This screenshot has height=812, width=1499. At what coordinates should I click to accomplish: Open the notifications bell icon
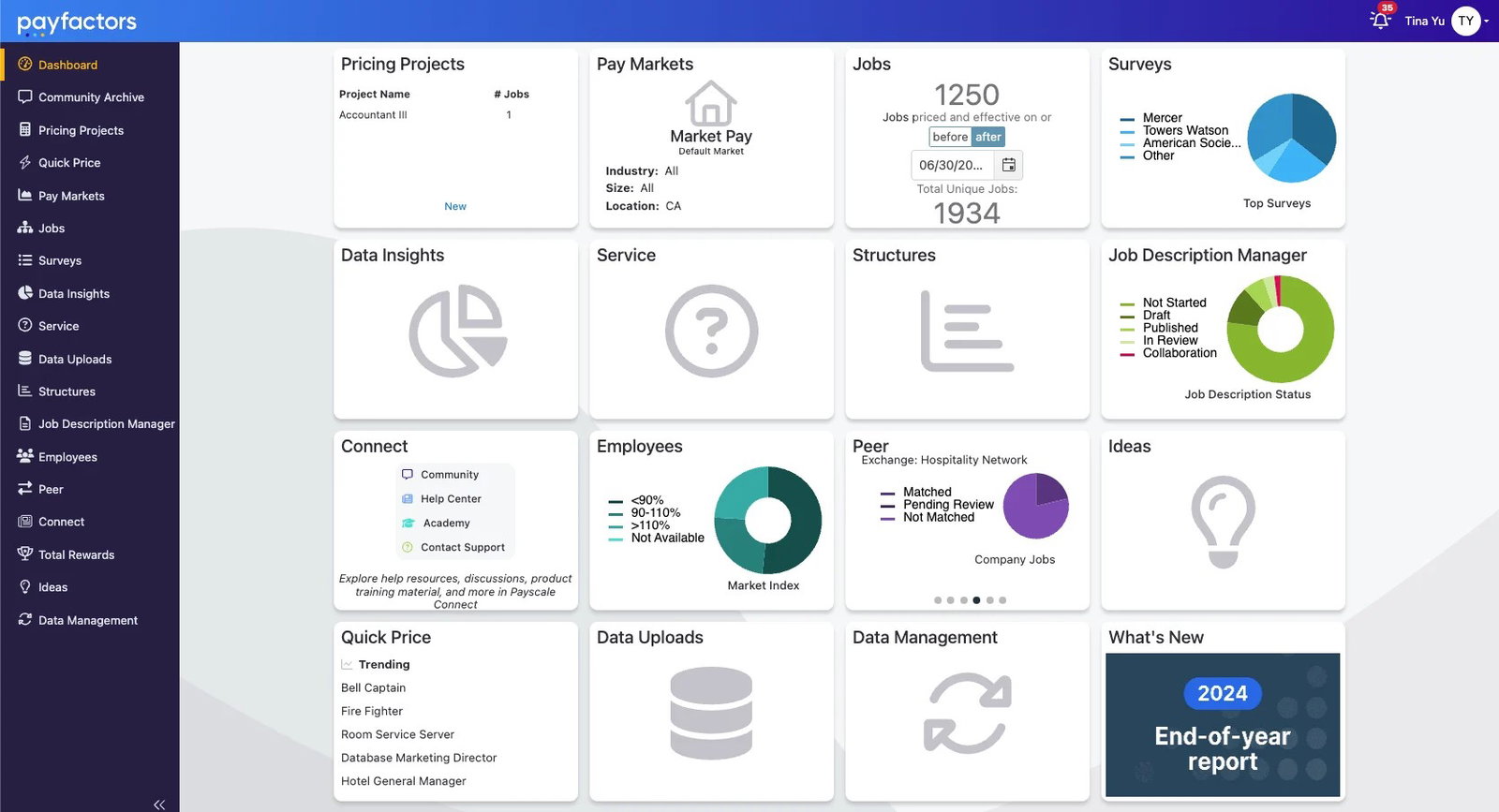1380,20
